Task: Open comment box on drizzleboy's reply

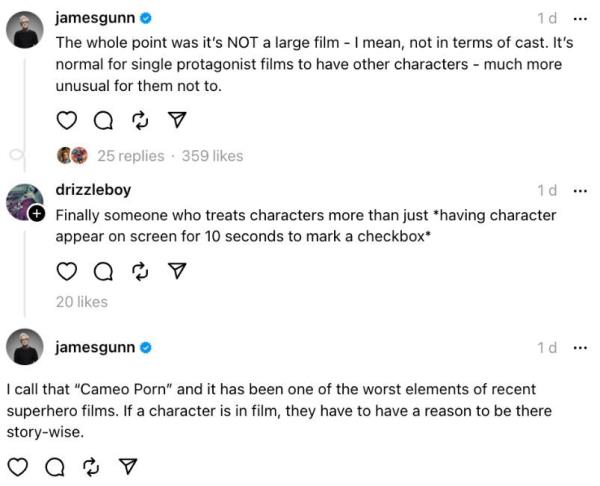Action: point(103,271)
